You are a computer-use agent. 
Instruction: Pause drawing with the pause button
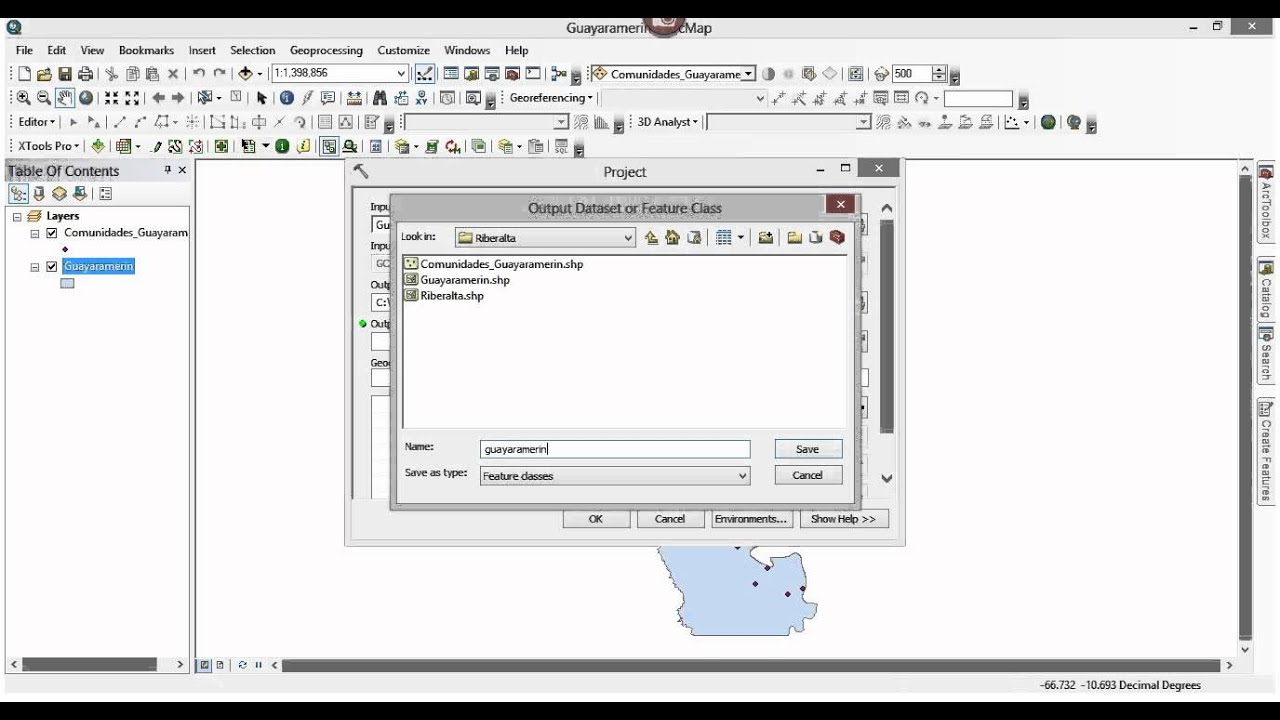pyautogui.click(x=258, y=665)
